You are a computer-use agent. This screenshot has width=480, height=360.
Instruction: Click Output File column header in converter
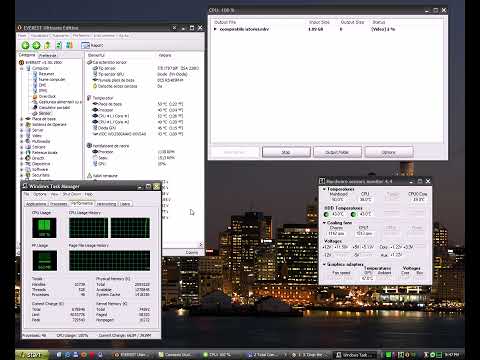pyautogui.click(x=225, y=22)
